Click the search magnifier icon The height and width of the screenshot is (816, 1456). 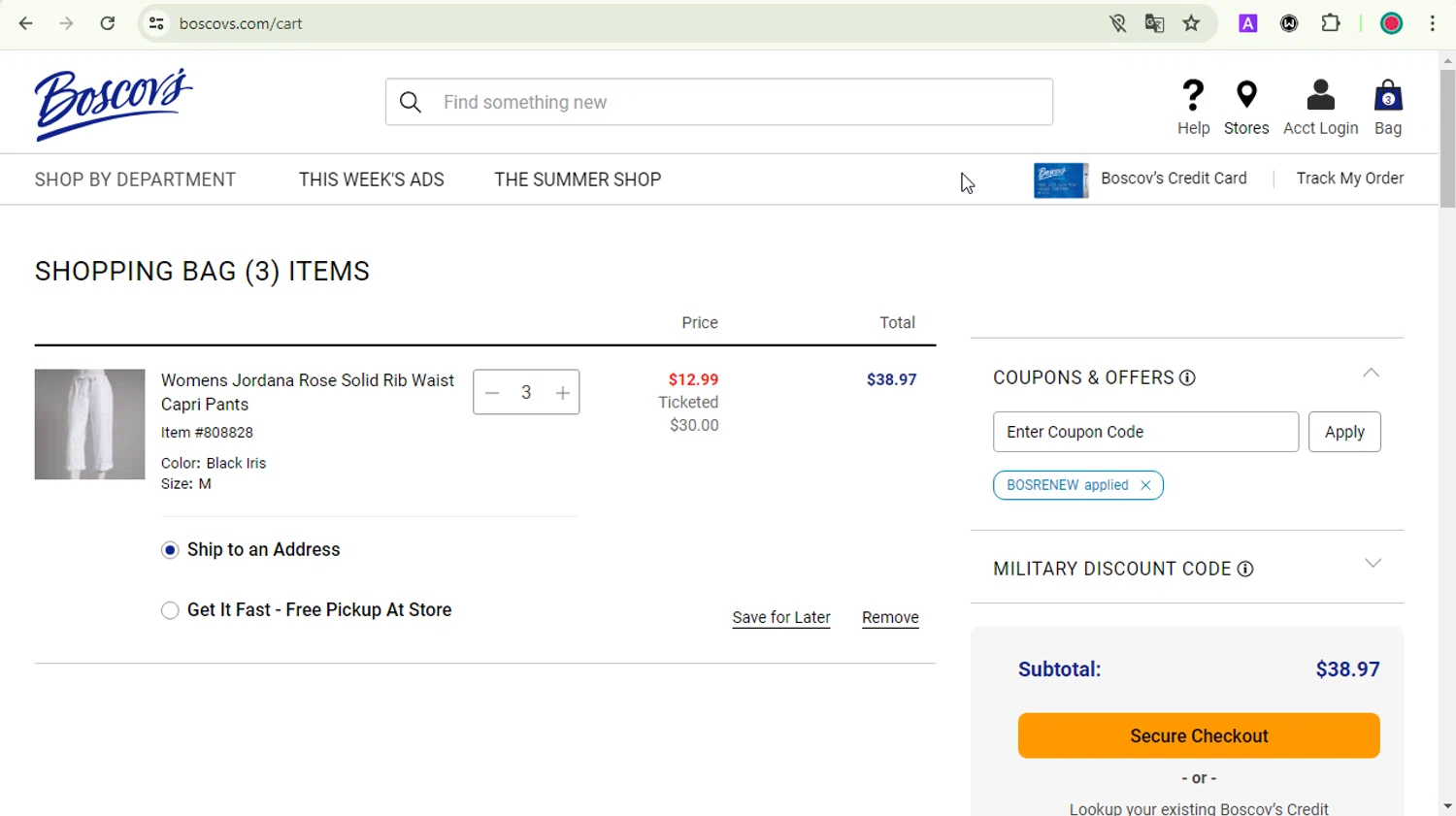coord(411,102)
